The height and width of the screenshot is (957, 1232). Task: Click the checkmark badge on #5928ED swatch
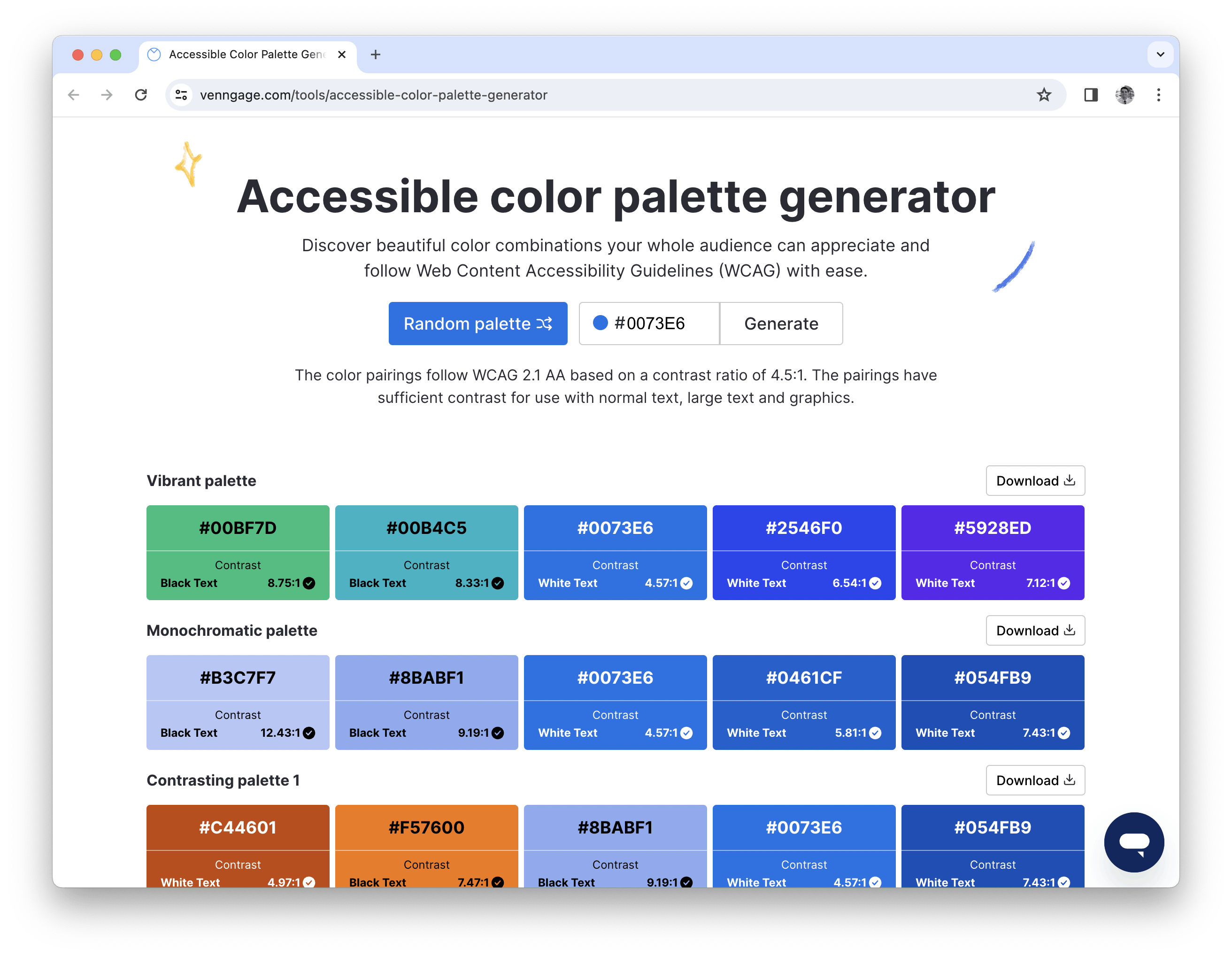(x=1063, y=584)
